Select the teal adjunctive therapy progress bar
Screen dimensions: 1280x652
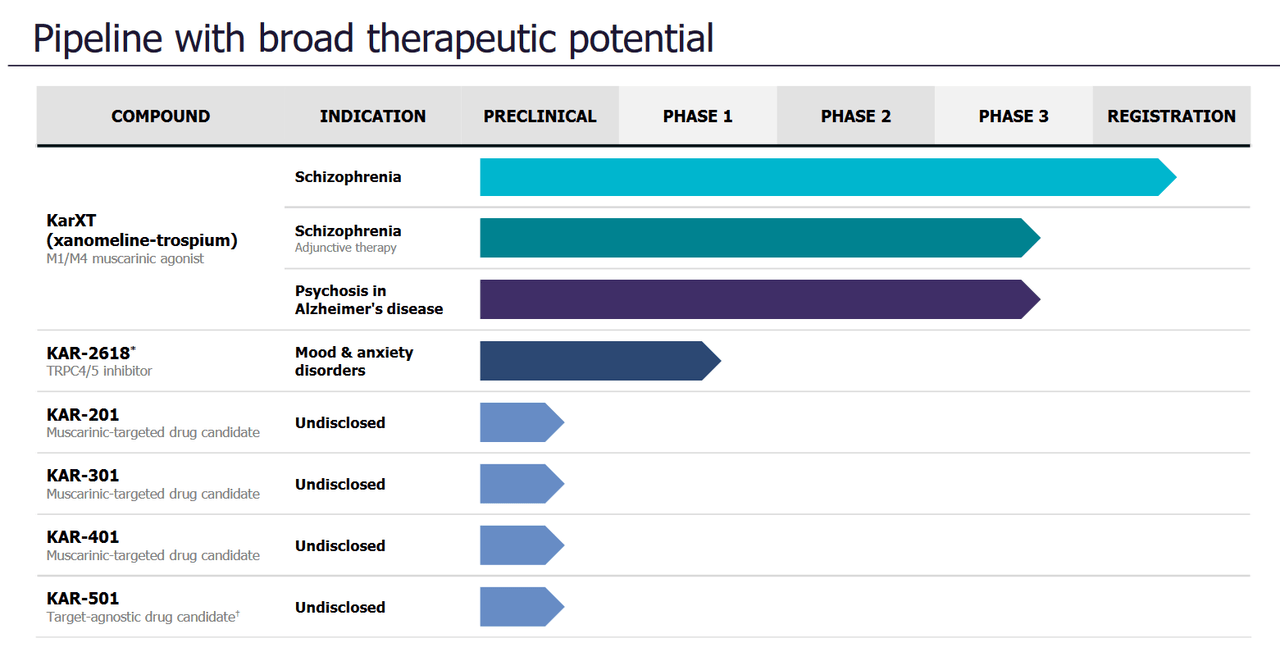(x=750, y=238)
